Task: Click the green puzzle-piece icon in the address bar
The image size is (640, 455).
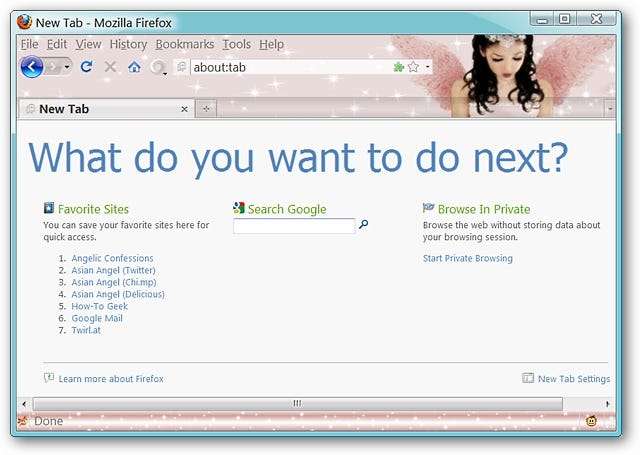Action: coord(398,67)
